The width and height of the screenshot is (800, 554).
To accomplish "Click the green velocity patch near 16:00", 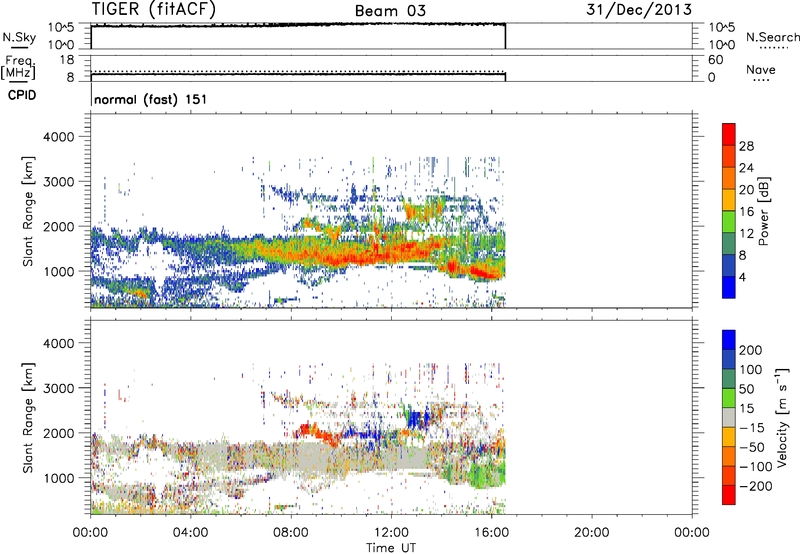I will tap(485, 474).
